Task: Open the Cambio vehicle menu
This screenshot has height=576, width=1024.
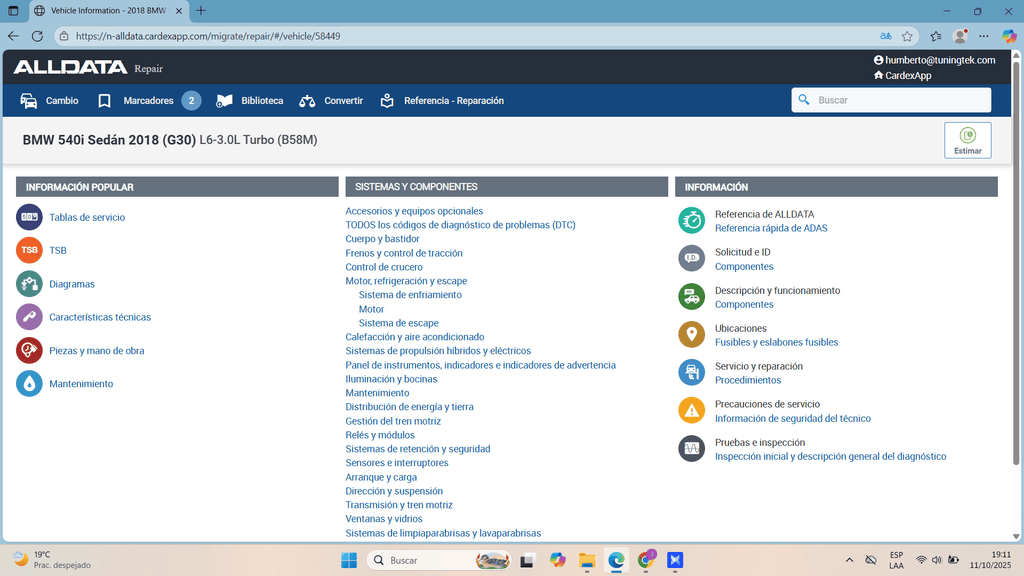Action: 50,101
